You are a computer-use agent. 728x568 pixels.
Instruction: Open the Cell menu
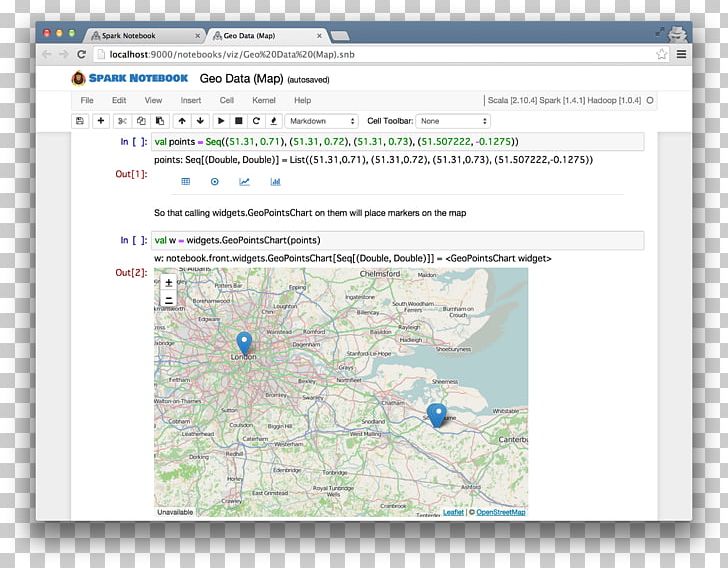(227, 100)
